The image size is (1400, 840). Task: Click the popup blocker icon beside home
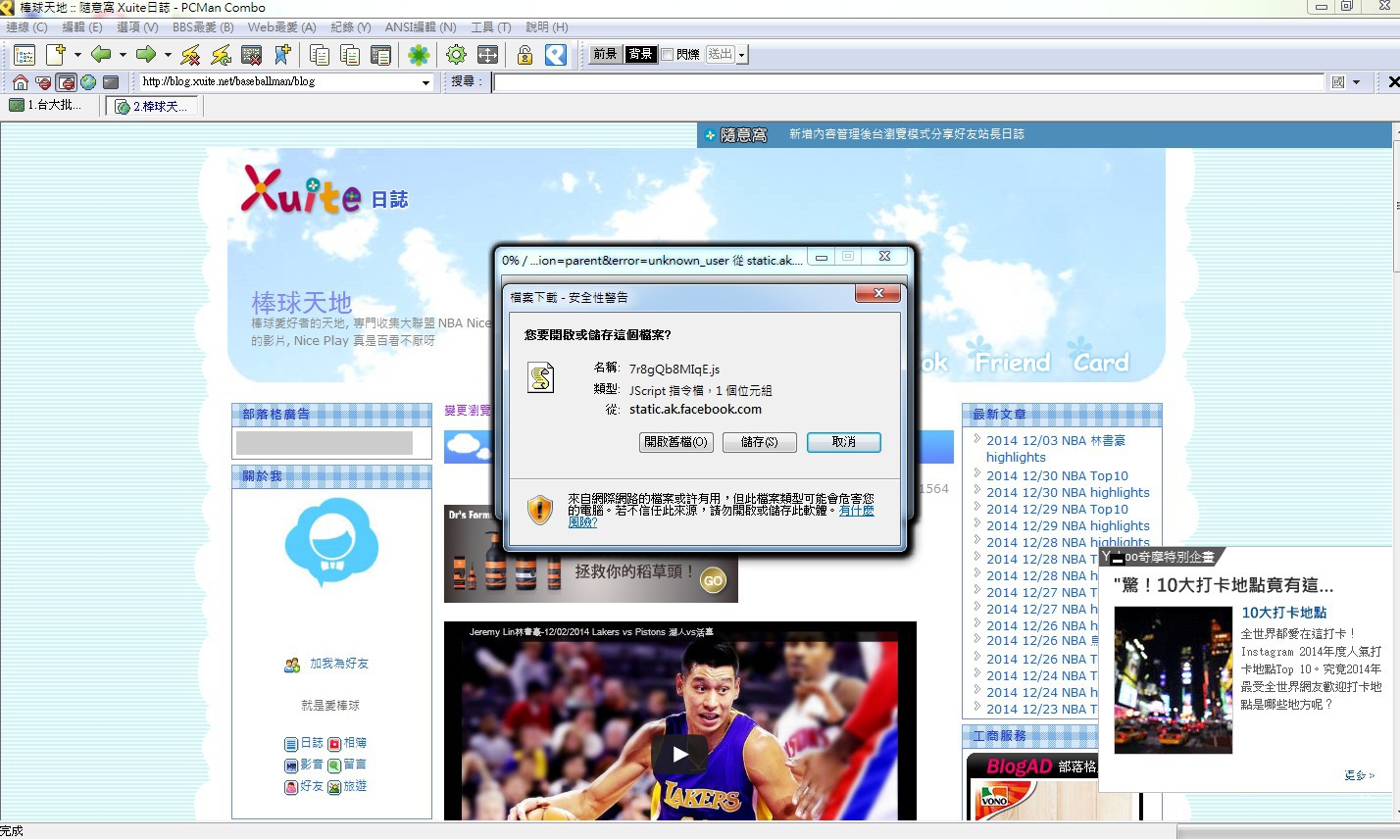tap(43, 82)
